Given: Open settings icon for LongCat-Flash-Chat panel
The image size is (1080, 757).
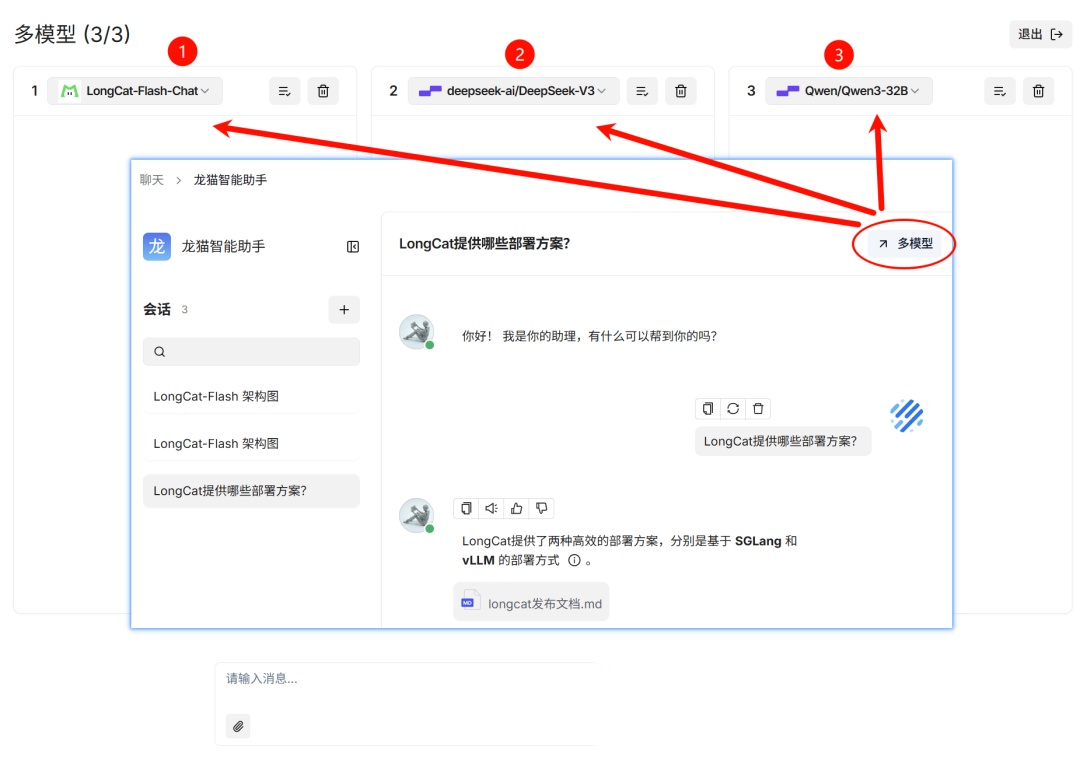Looking at the screenshot, I should click(284, 91).
